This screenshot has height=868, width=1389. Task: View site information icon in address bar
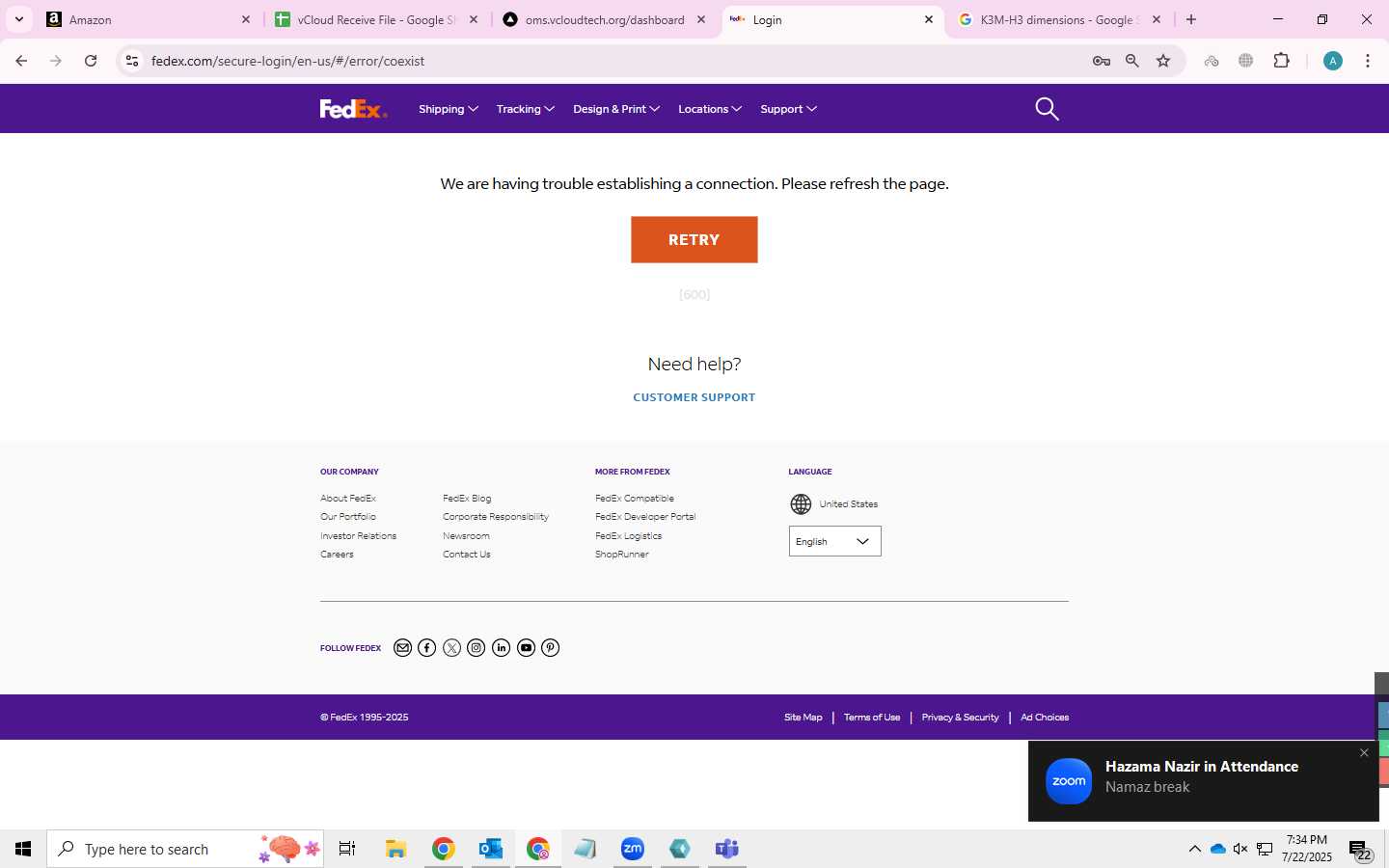[x=132, y=61]
